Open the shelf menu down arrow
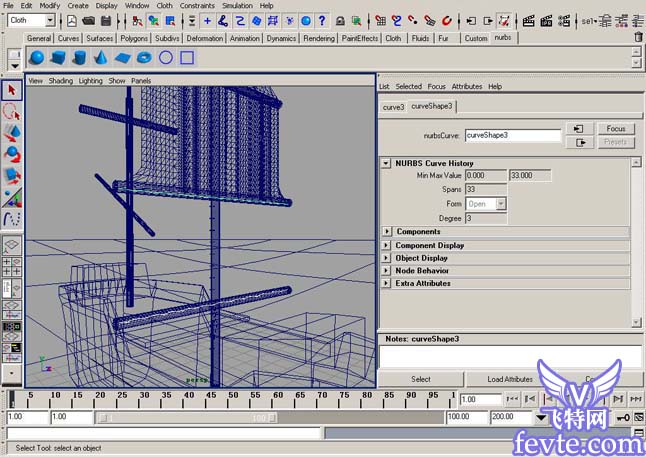The image size is (646, 457). tap(14, 66)
